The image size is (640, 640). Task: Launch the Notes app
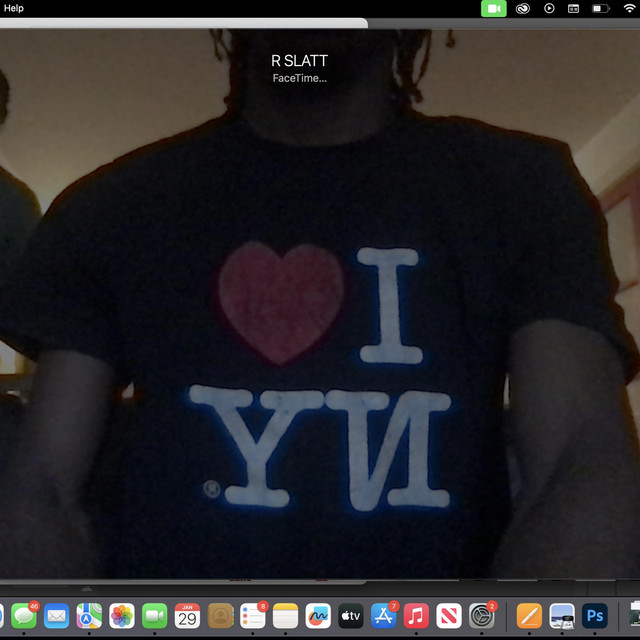click(285, 616)
